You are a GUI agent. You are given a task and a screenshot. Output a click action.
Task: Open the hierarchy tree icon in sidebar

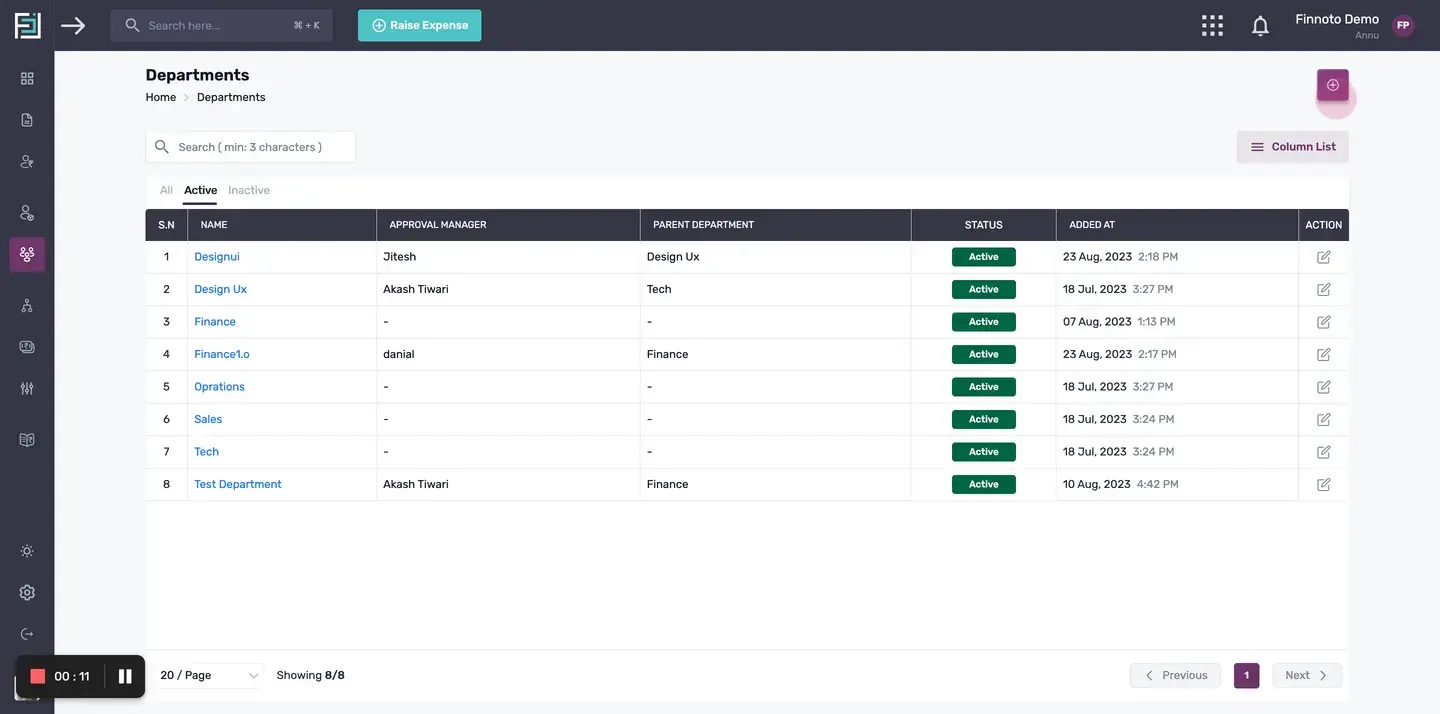(x=27, y=306)
